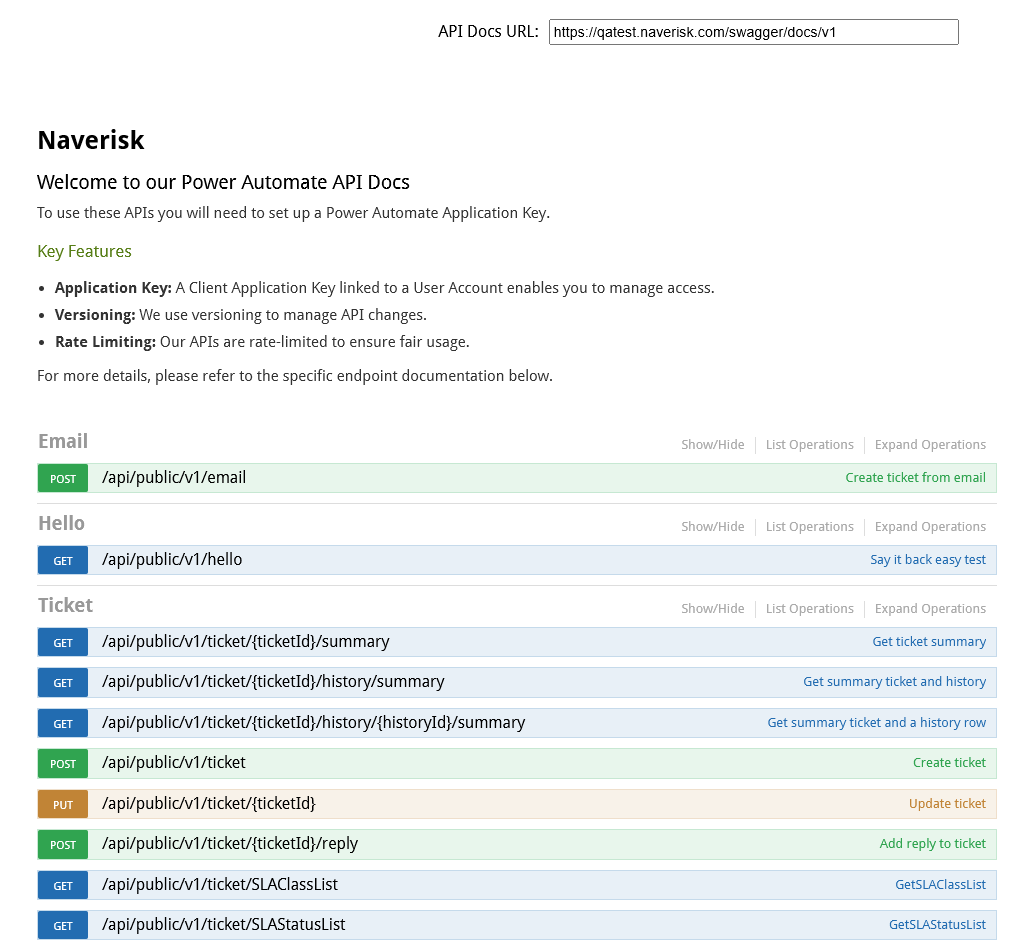Click the GET badge for /api/public/v1/hello
1012x951 pixels.
pos(63,560)
